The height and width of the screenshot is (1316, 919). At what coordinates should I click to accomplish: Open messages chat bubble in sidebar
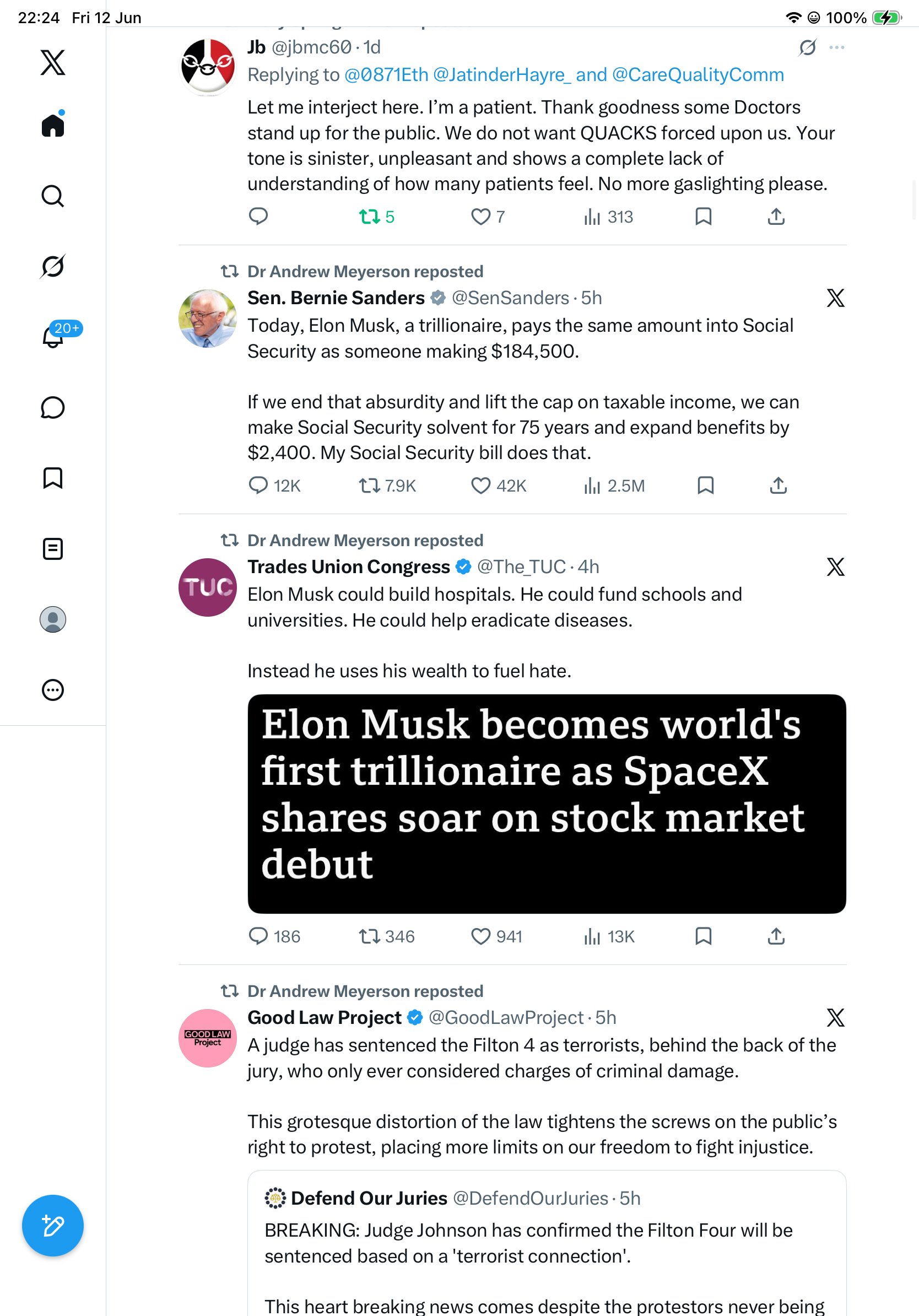click(53, 407)
